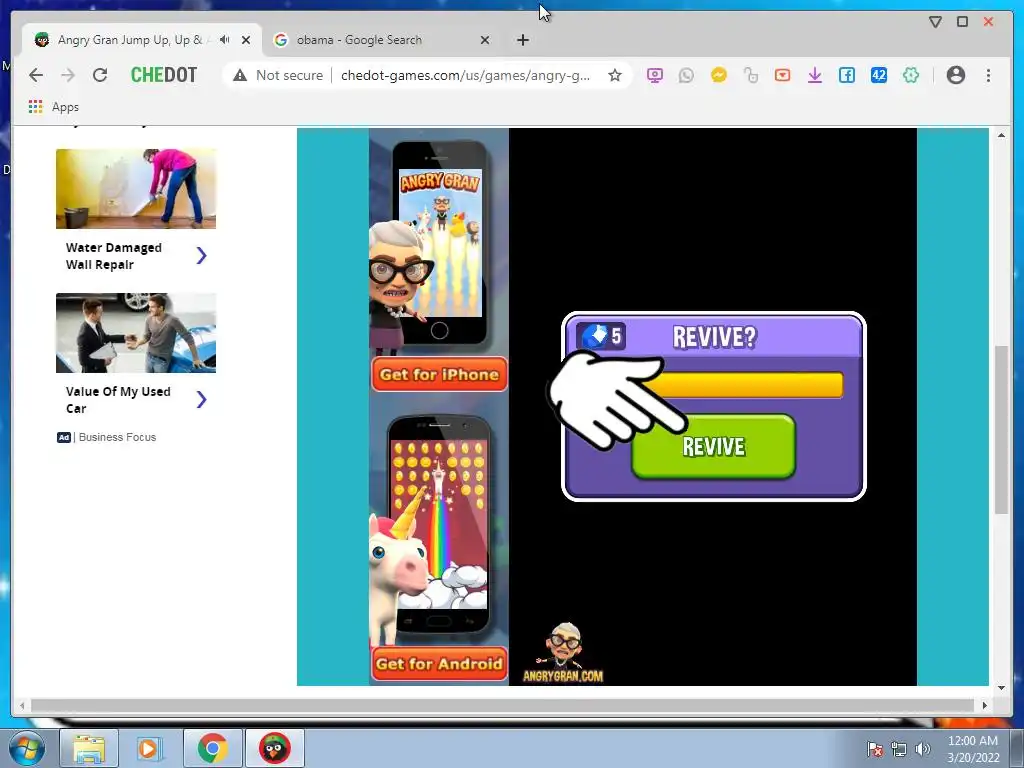Click the Angry Gran bird taskbar icon

pyautogui.click(x=274, y=748)
